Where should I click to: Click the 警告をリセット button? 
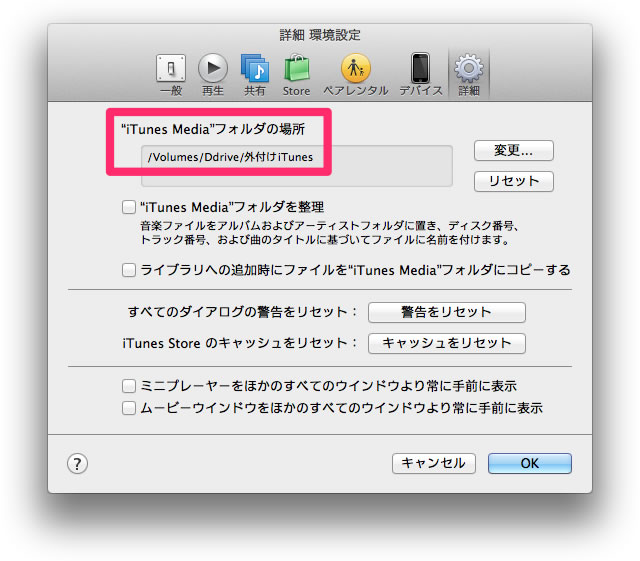point(447,312)
